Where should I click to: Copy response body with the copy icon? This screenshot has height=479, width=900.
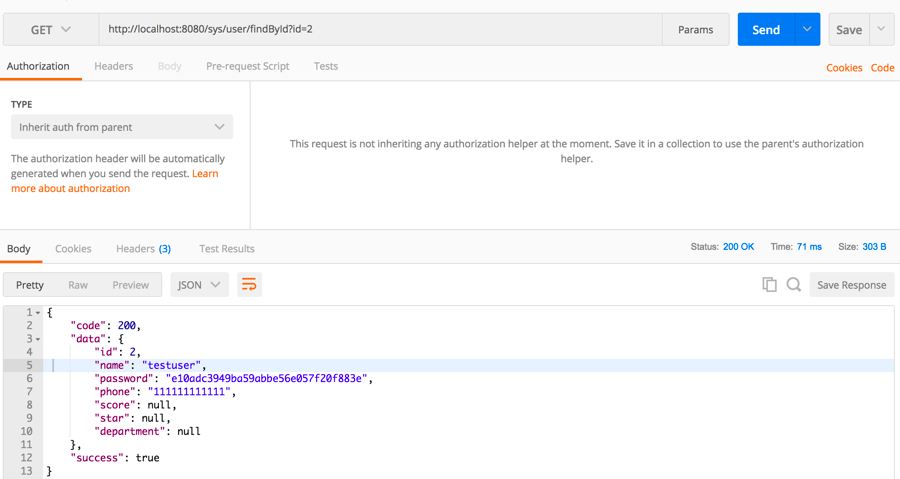tap(769, 285)
